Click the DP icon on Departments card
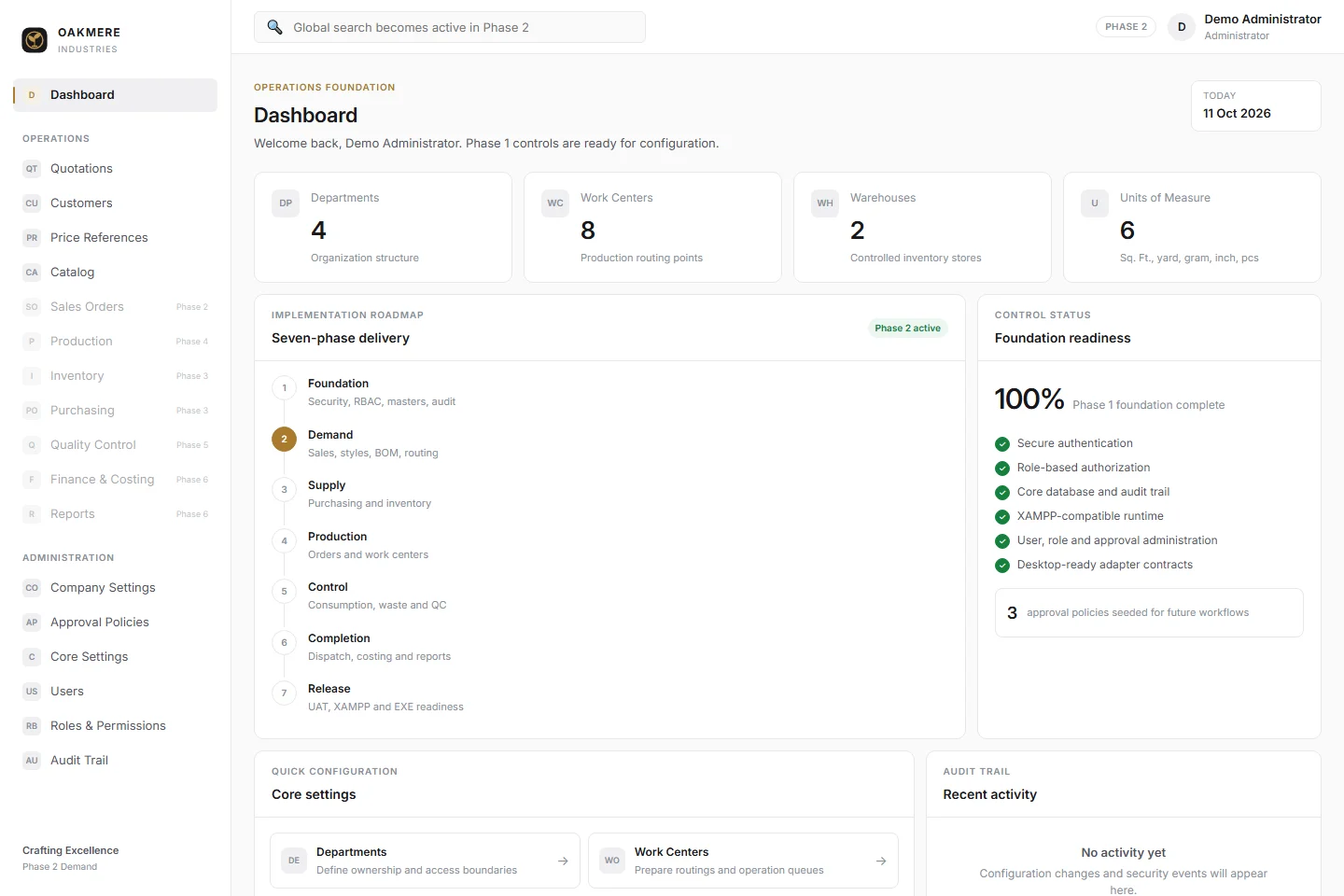 coord(286,203)
